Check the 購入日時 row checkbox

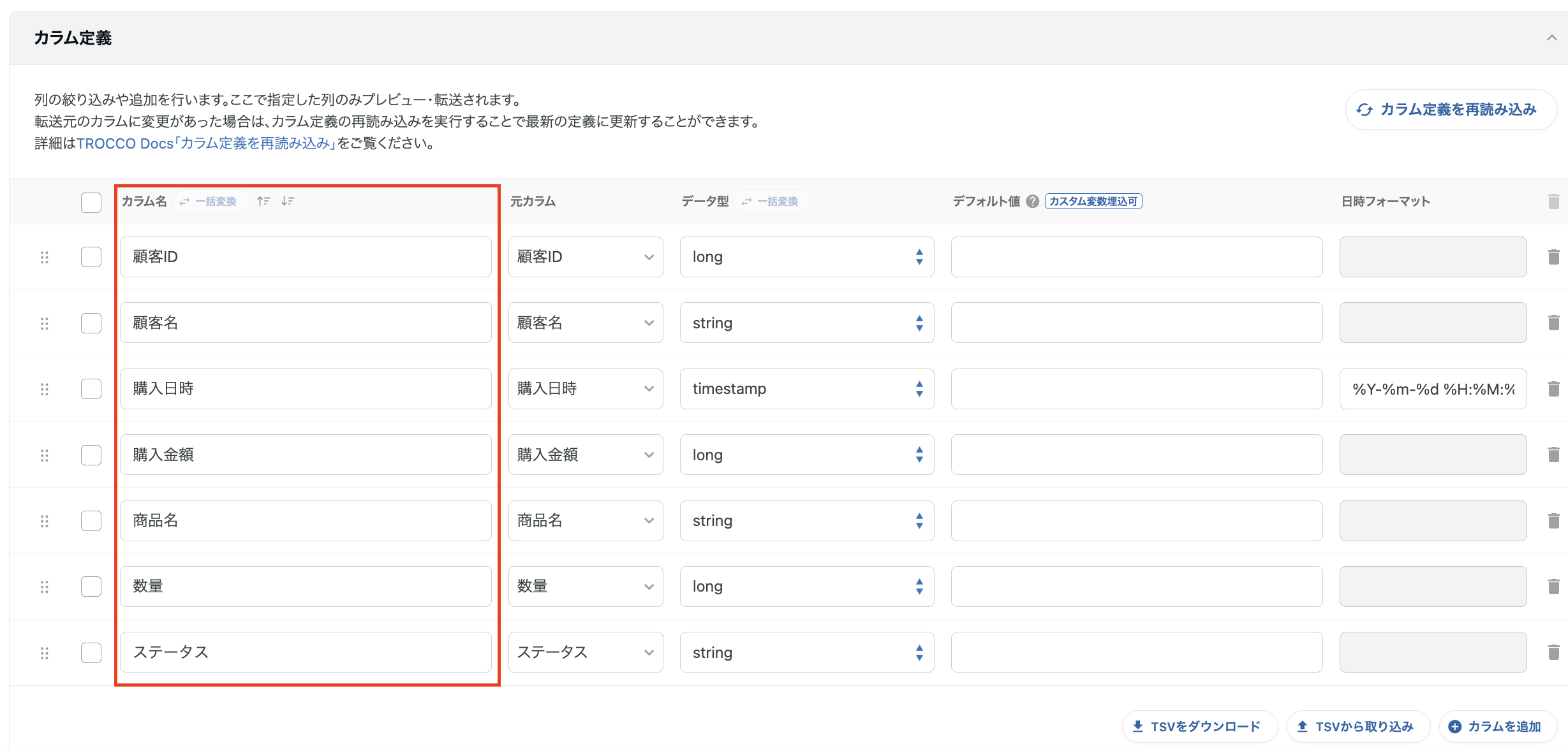[x=91, y=389]
